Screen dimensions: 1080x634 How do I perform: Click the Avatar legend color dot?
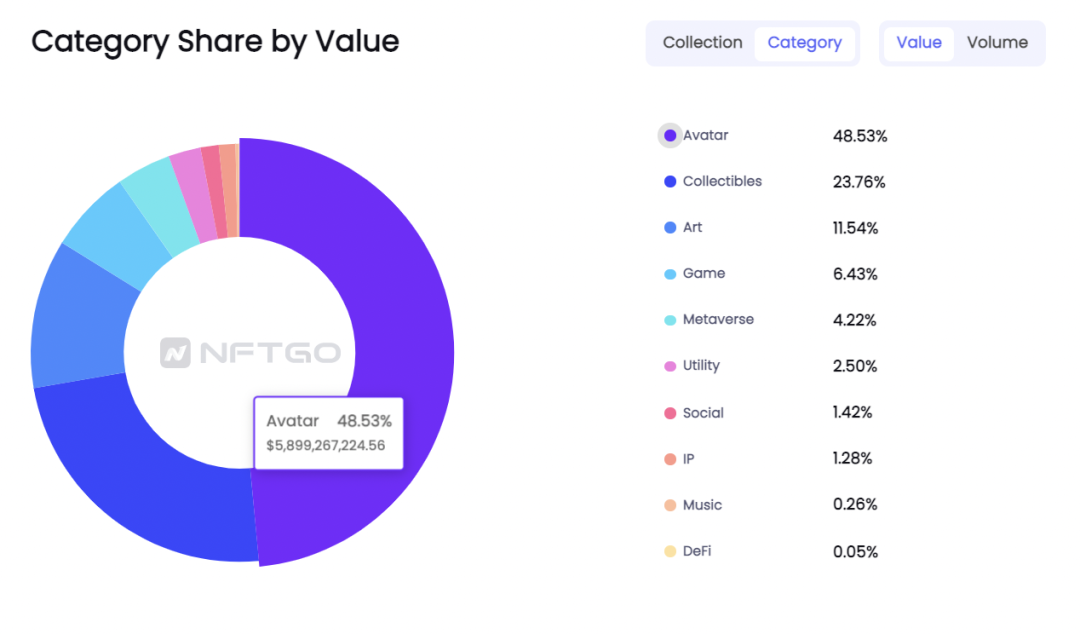(669, 136)
